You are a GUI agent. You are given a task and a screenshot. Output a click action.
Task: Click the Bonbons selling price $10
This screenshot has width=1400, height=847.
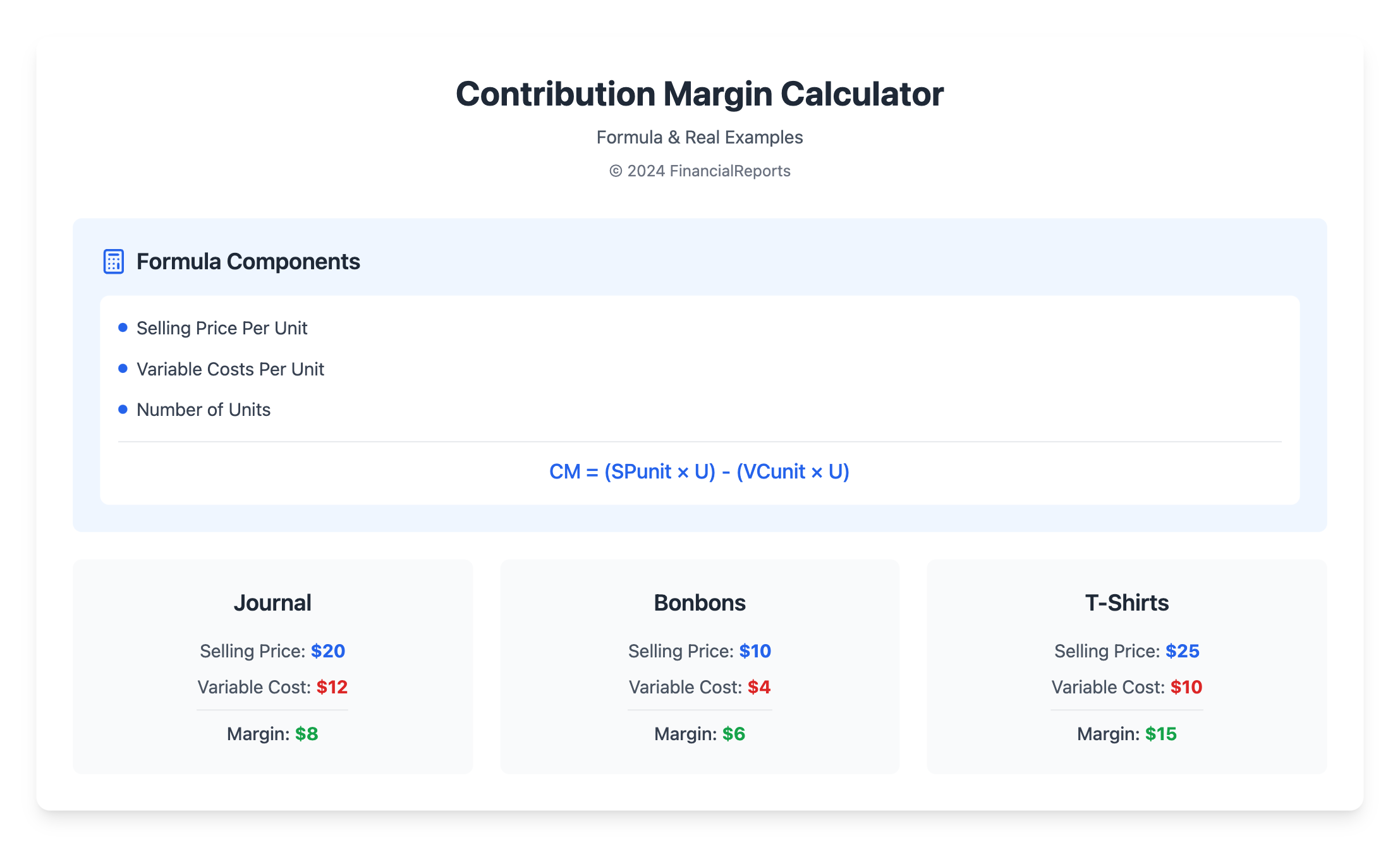point(755,651)
